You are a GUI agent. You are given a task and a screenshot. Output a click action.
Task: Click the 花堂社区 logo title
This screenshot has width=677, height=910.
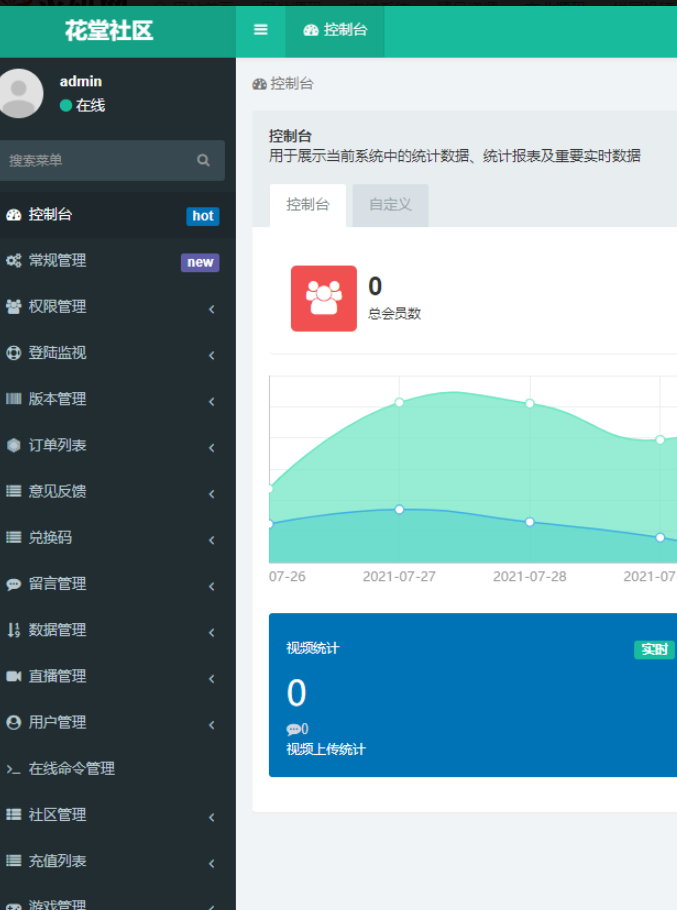click(x=109, y=30)
